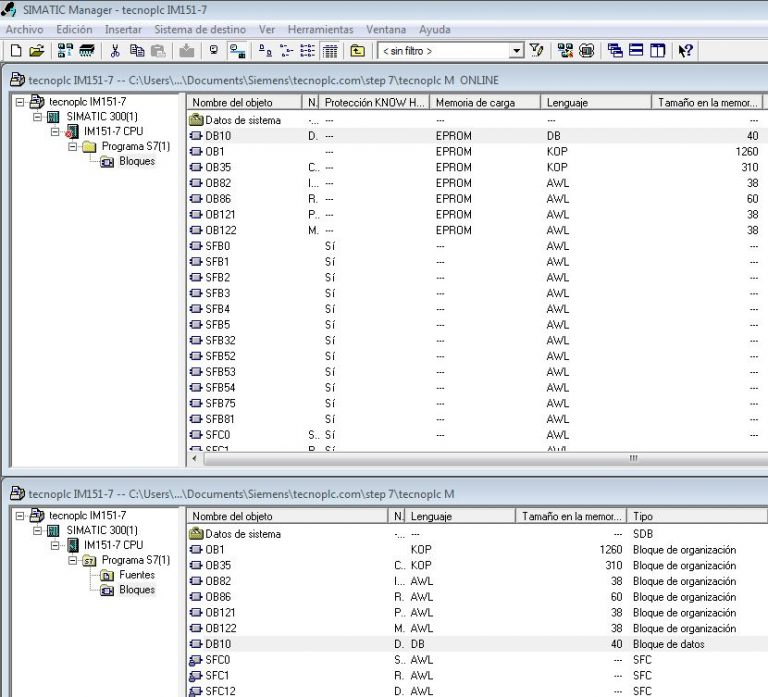Click the Copy toolbar icon

[x=137, y=50]
